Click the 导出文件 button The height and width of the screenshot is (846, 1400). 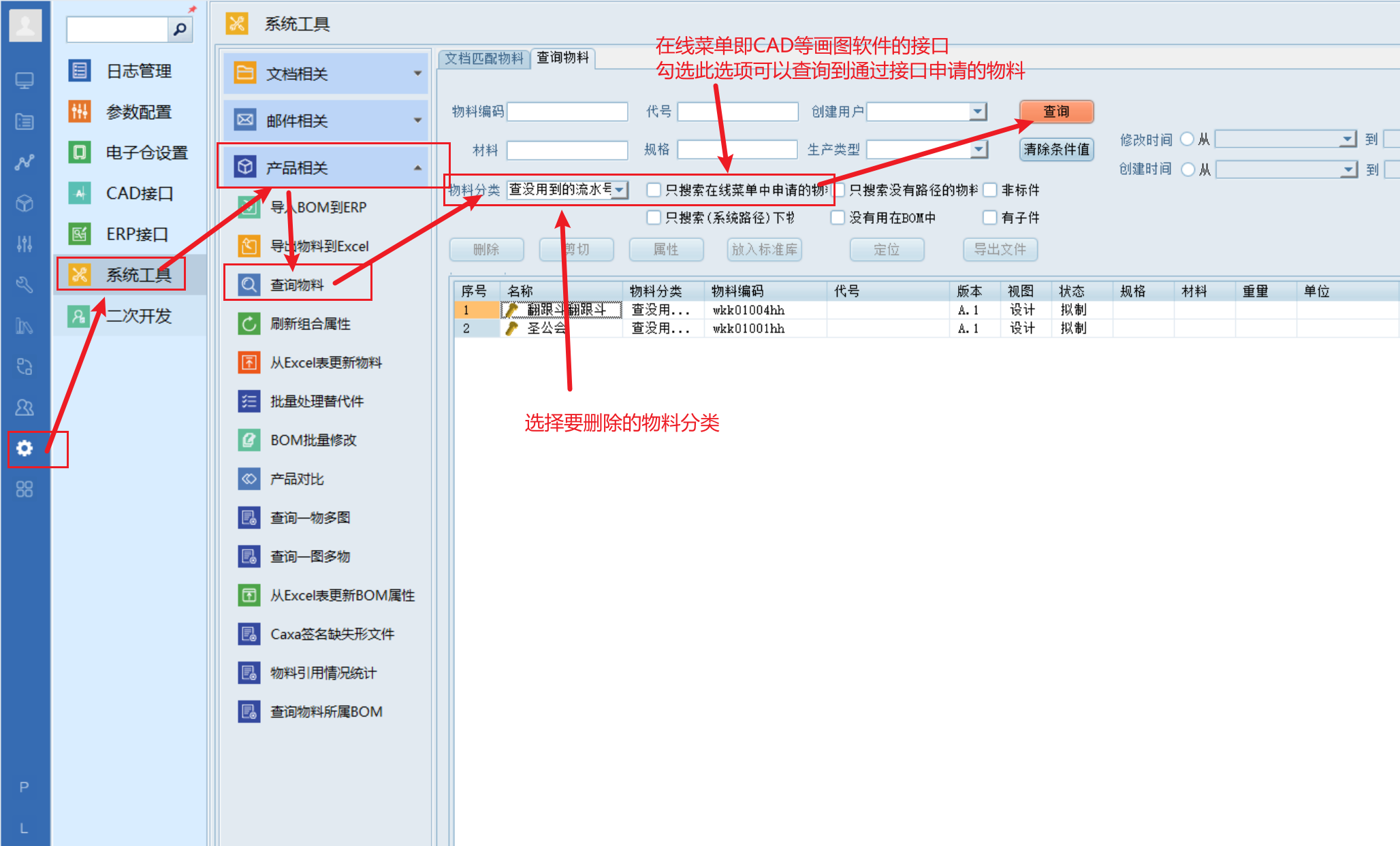coord(1000,249)
